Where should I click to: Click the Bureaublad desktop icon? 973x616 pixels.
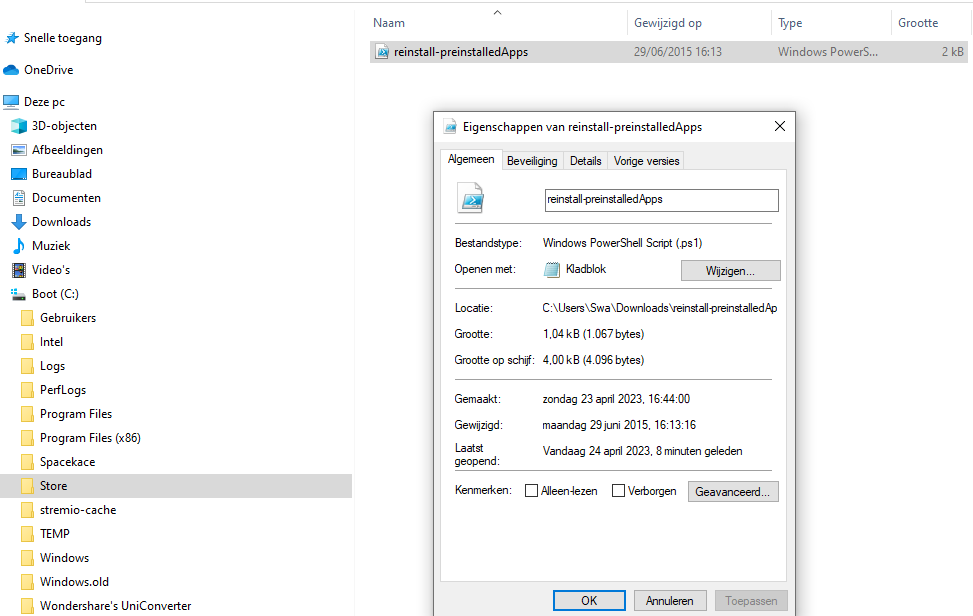point(19,174)
